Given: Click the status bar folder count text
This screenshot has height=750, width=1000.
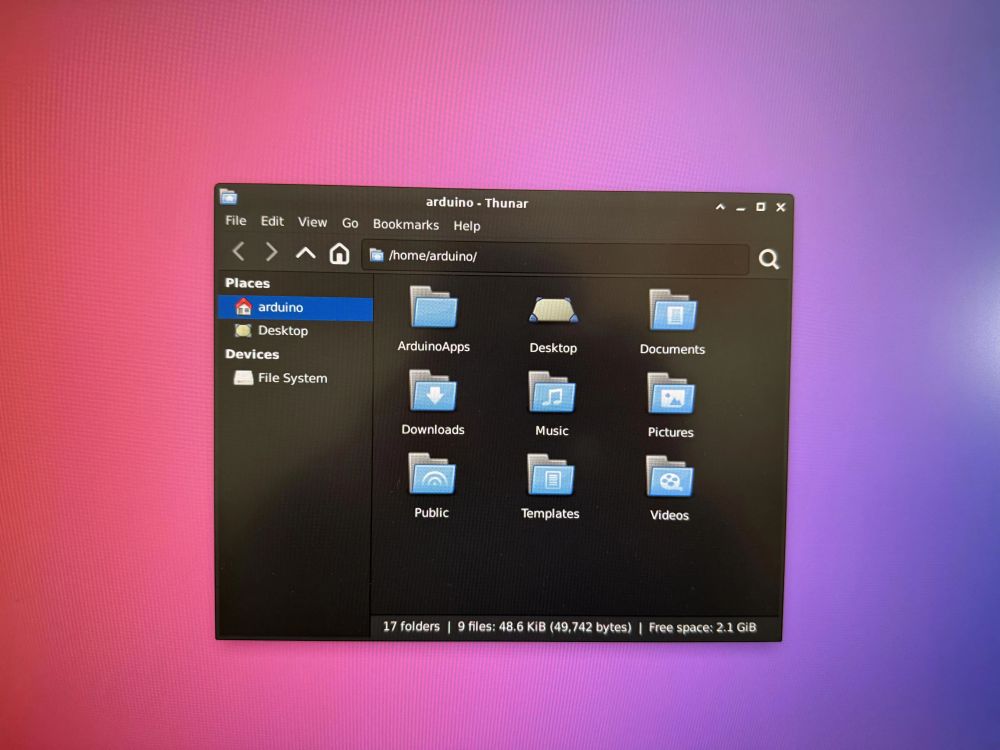Looking at the screenshot, I should 411,626.
